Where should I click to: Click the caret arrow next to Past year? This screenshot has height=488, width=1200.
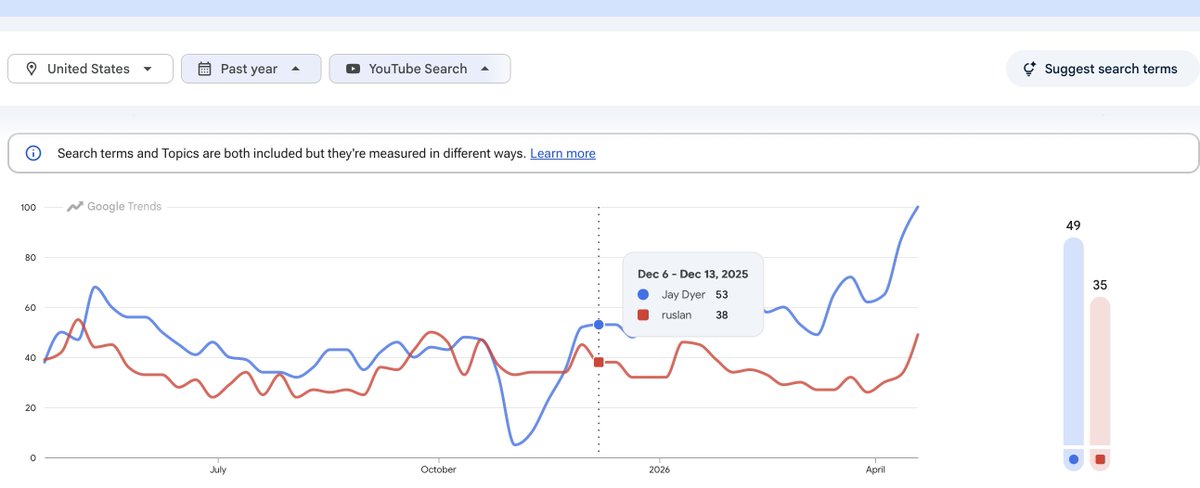coord(295,69)
